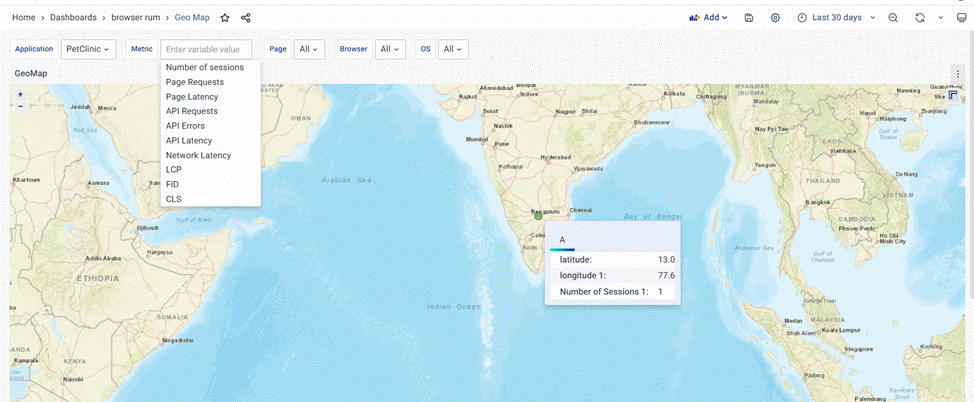Open GeoMap panel three-dot menu

(x=958, y=74)
